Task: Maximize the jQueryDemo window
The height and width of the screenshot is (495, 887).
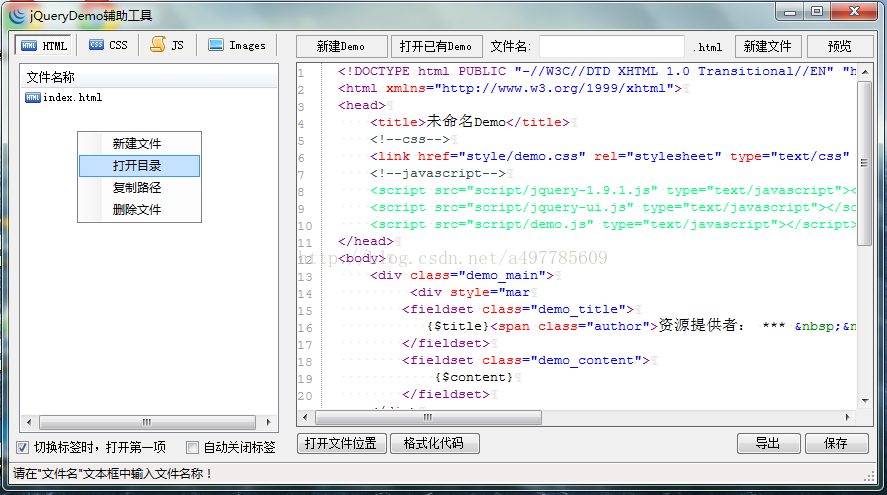Action: pos(817,12)
